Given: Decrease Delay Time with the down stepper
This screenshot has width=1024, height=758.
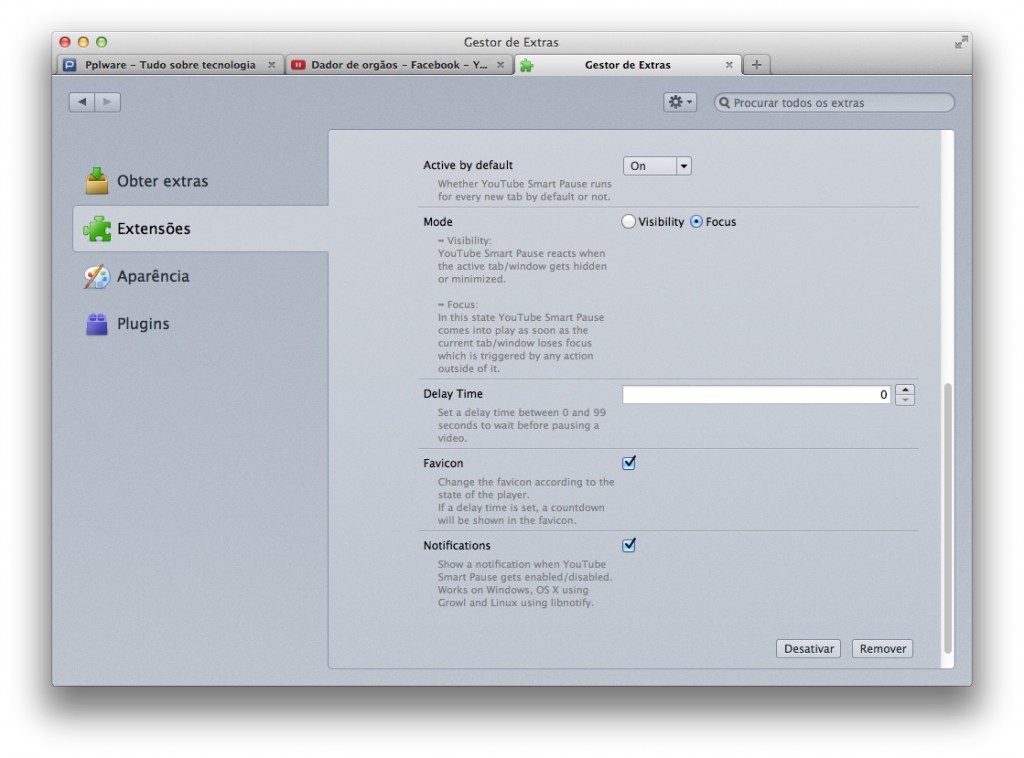Looking at the screenshot, I should point(905,400).
